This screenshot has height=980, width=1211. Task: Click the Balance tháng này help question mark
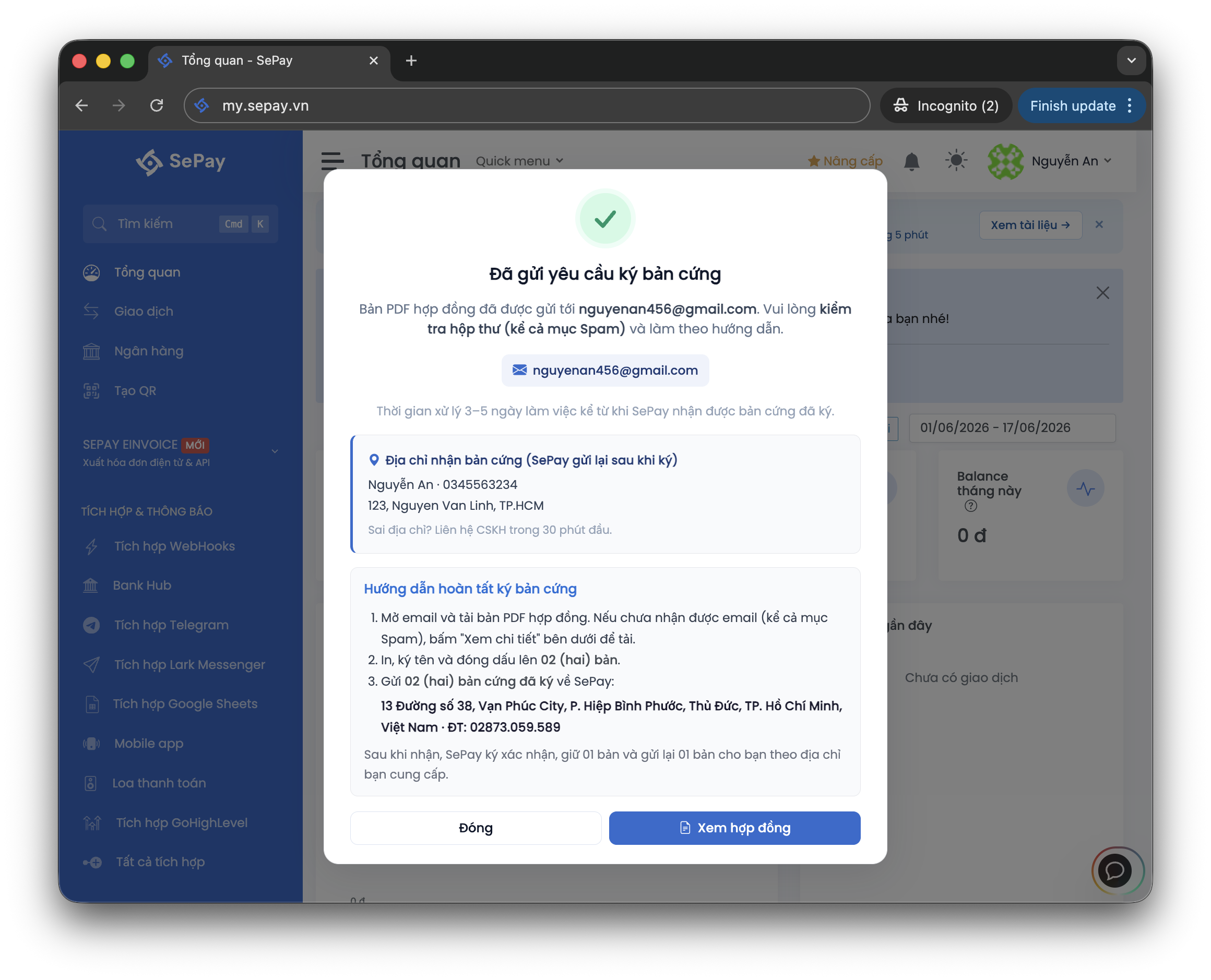[x=970, y=506]
